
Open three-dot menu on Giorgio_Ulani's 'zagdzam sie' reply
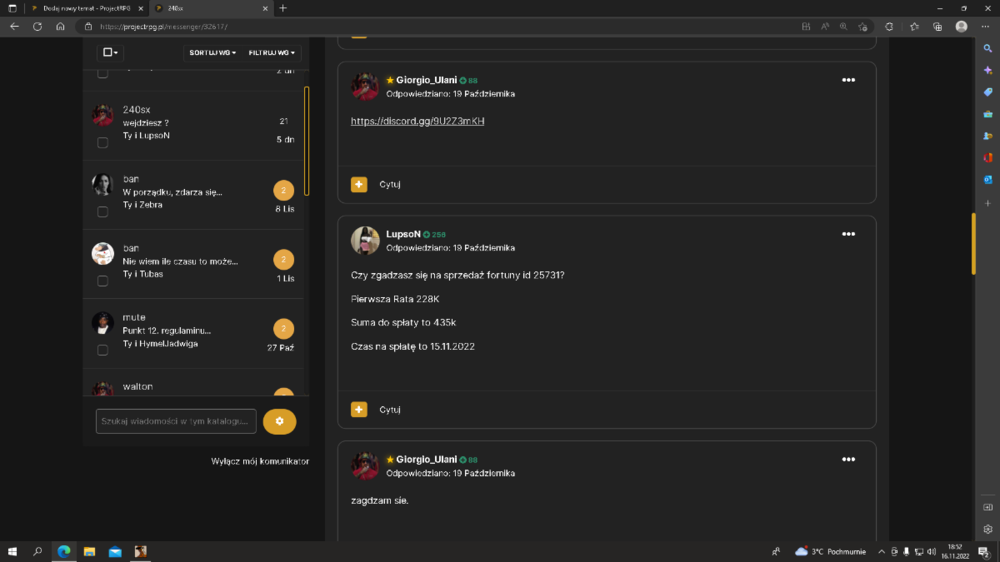pyautogui.click(x=848, y=459)
